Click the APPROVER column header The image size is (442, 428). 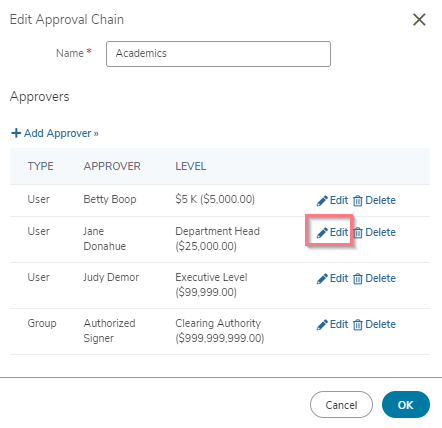(x=112, y=166)
